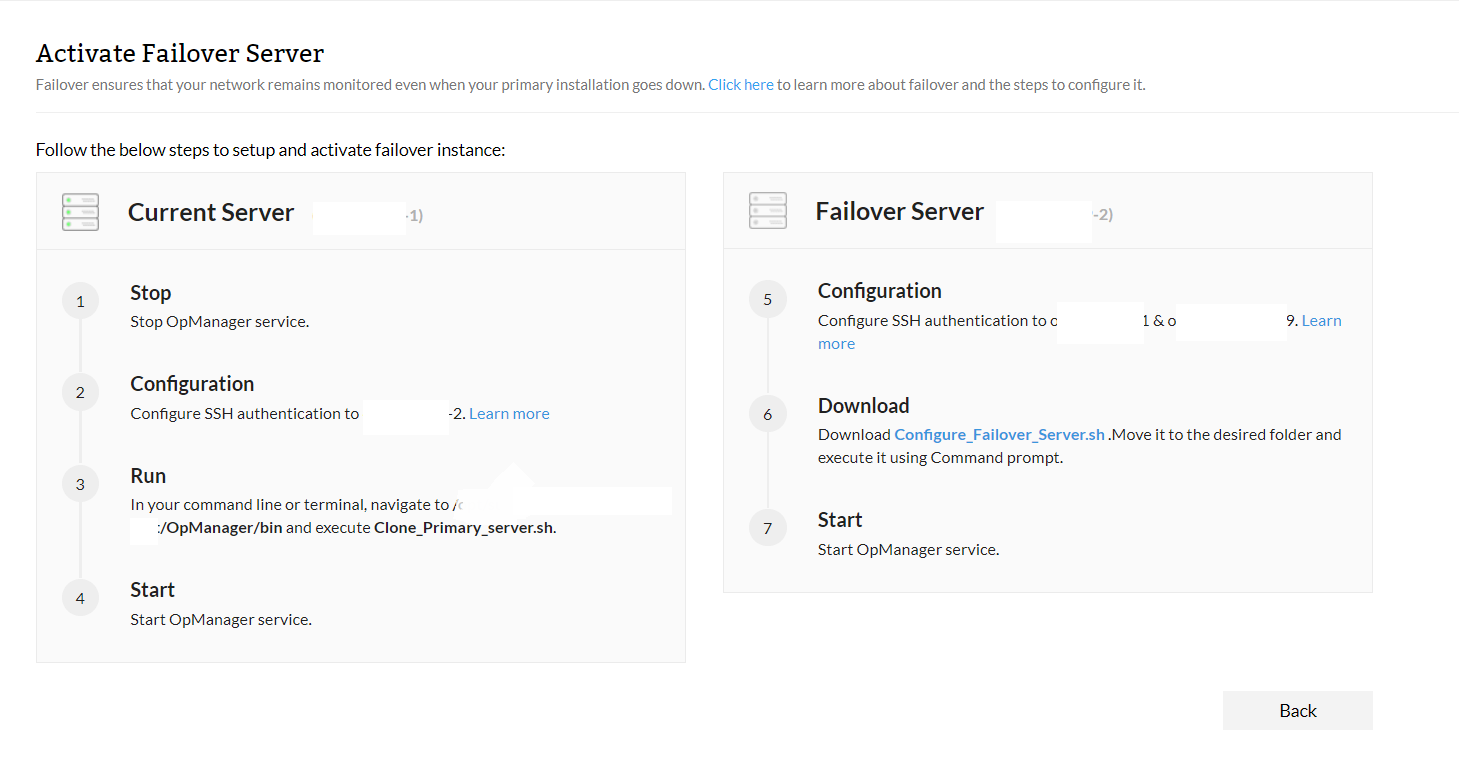Select step 7 Start circle marker

pos(768,528)
